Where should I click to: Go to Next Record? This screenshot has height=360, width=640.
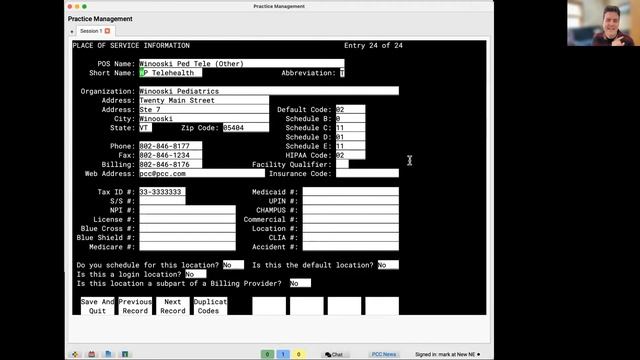(173, 306)
